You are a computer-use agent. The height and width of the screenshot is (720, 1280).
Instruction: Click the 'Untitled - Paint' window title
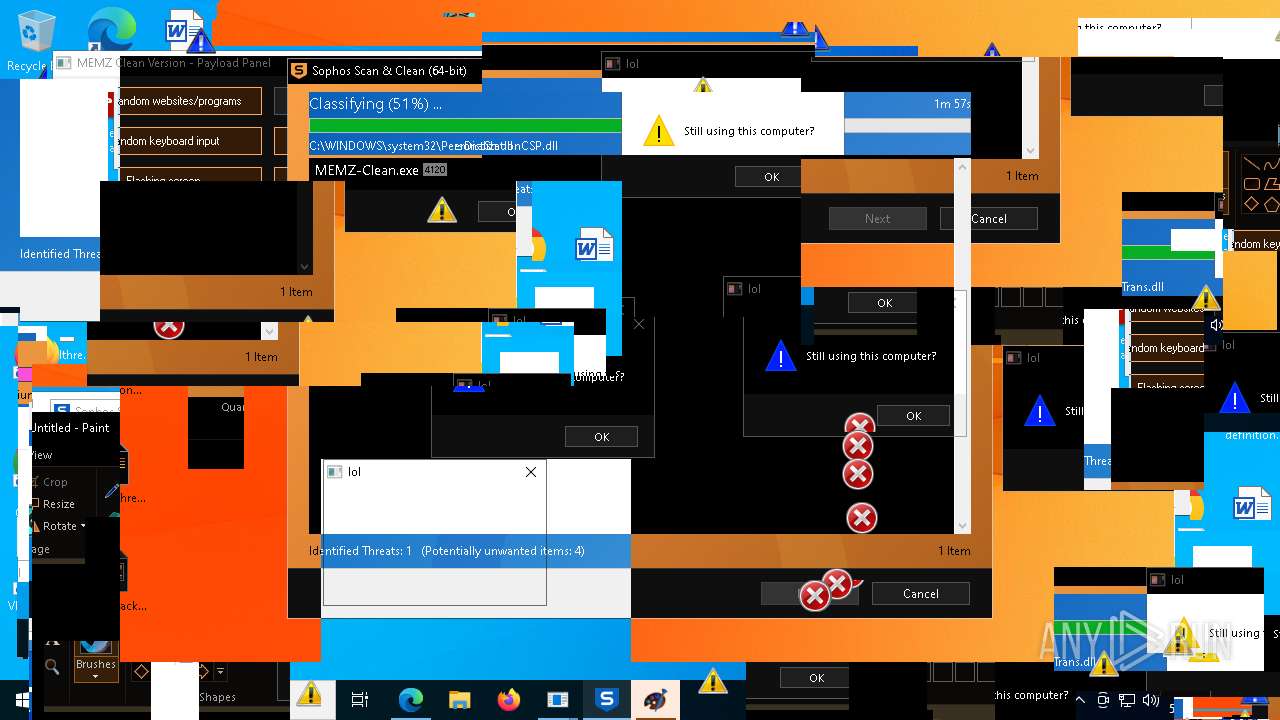[x=69, y=428]
